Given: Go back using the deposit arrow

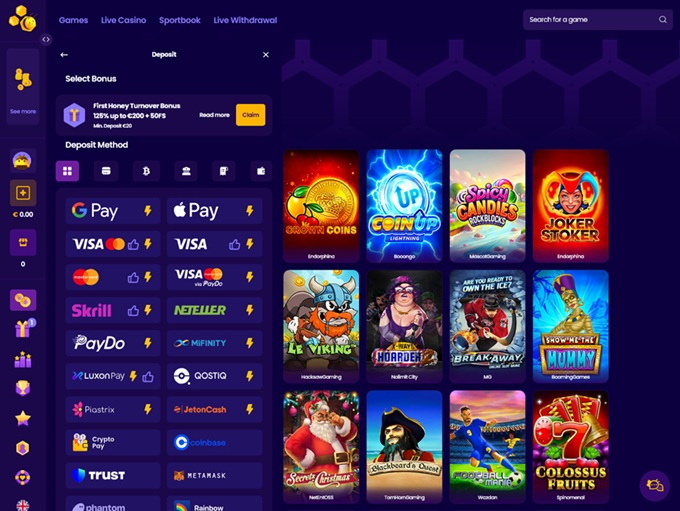Looking at the screenshot, I should pos(64,55).
